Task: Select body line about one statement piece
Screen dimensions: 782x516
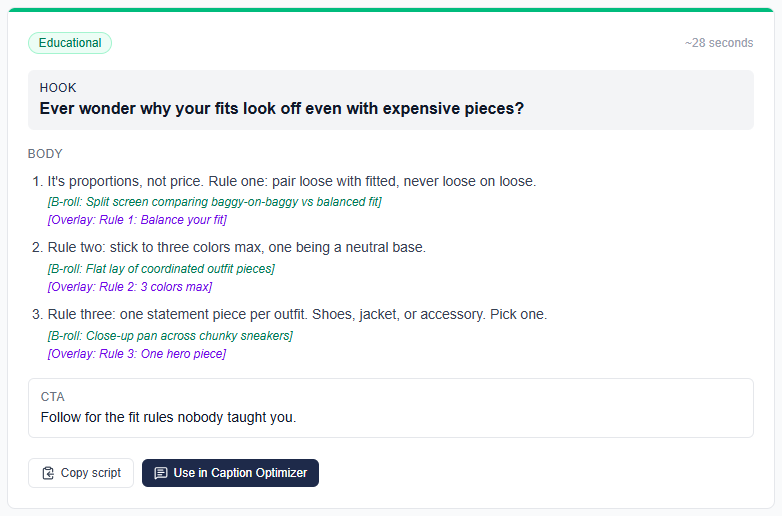Action: [x=297, y=314]
